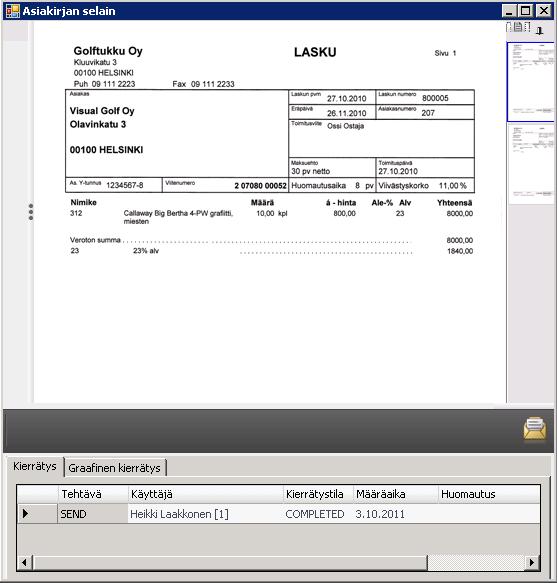Click the pages icon above the thumbnails
The image size is (557, 583).
tap(518, 27)
